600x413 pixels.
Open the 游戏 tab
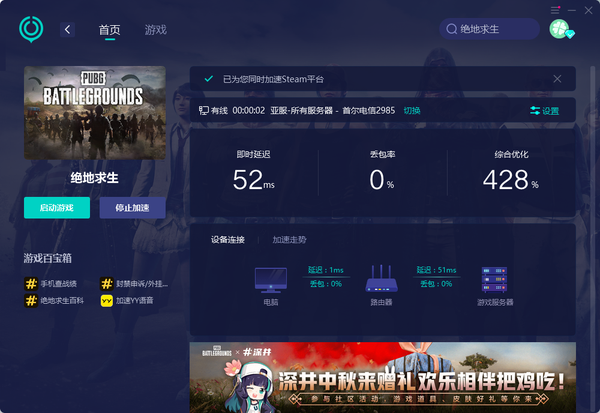click(156, 29)
